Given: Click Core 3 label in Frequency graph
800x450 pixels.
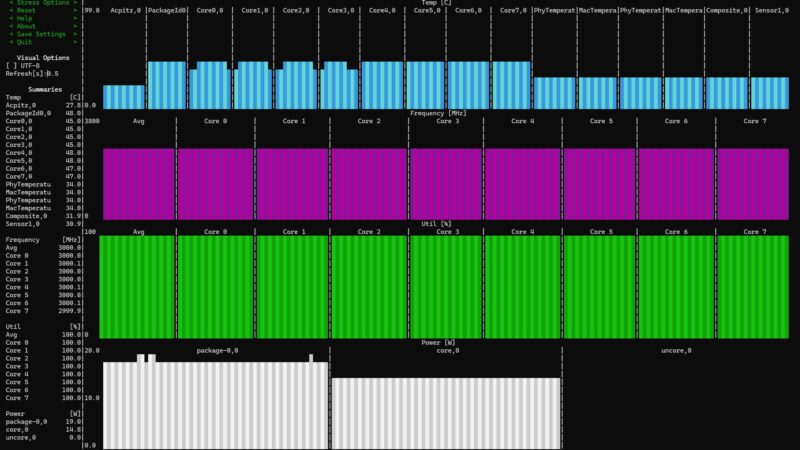Looking at the screenshot, I should pos(447,121).
